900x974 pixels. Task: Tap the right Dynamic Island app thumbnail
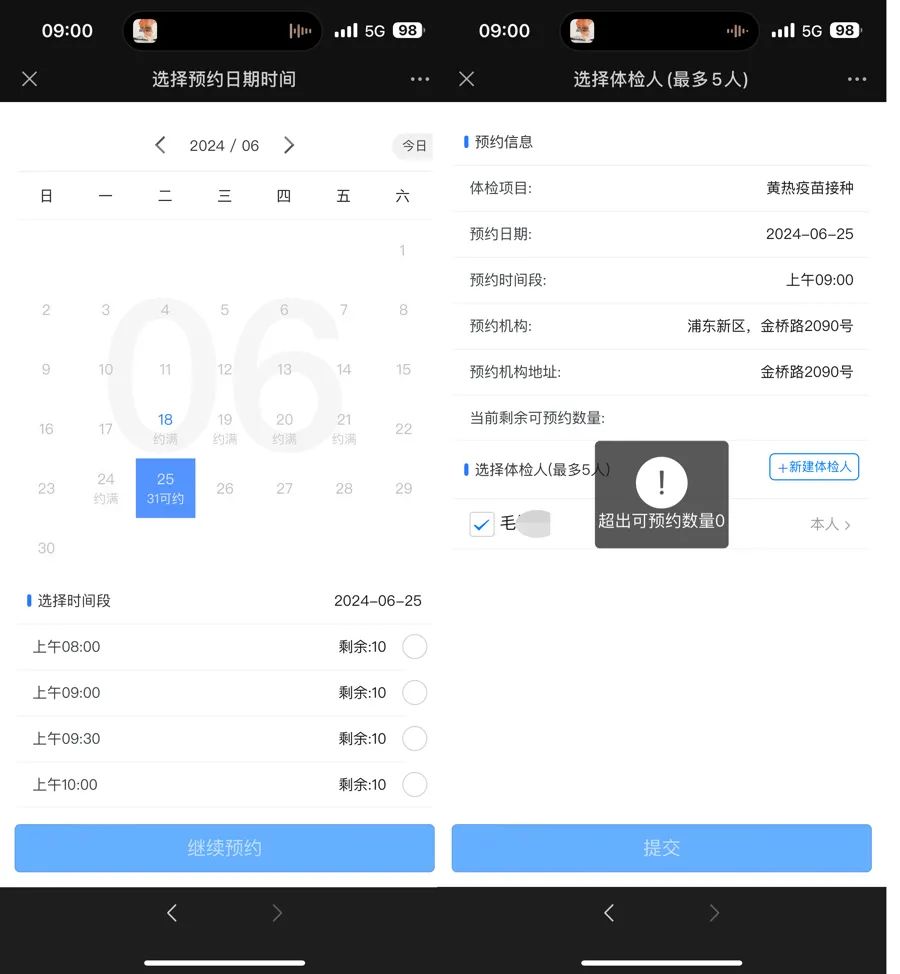pos(582,30)
